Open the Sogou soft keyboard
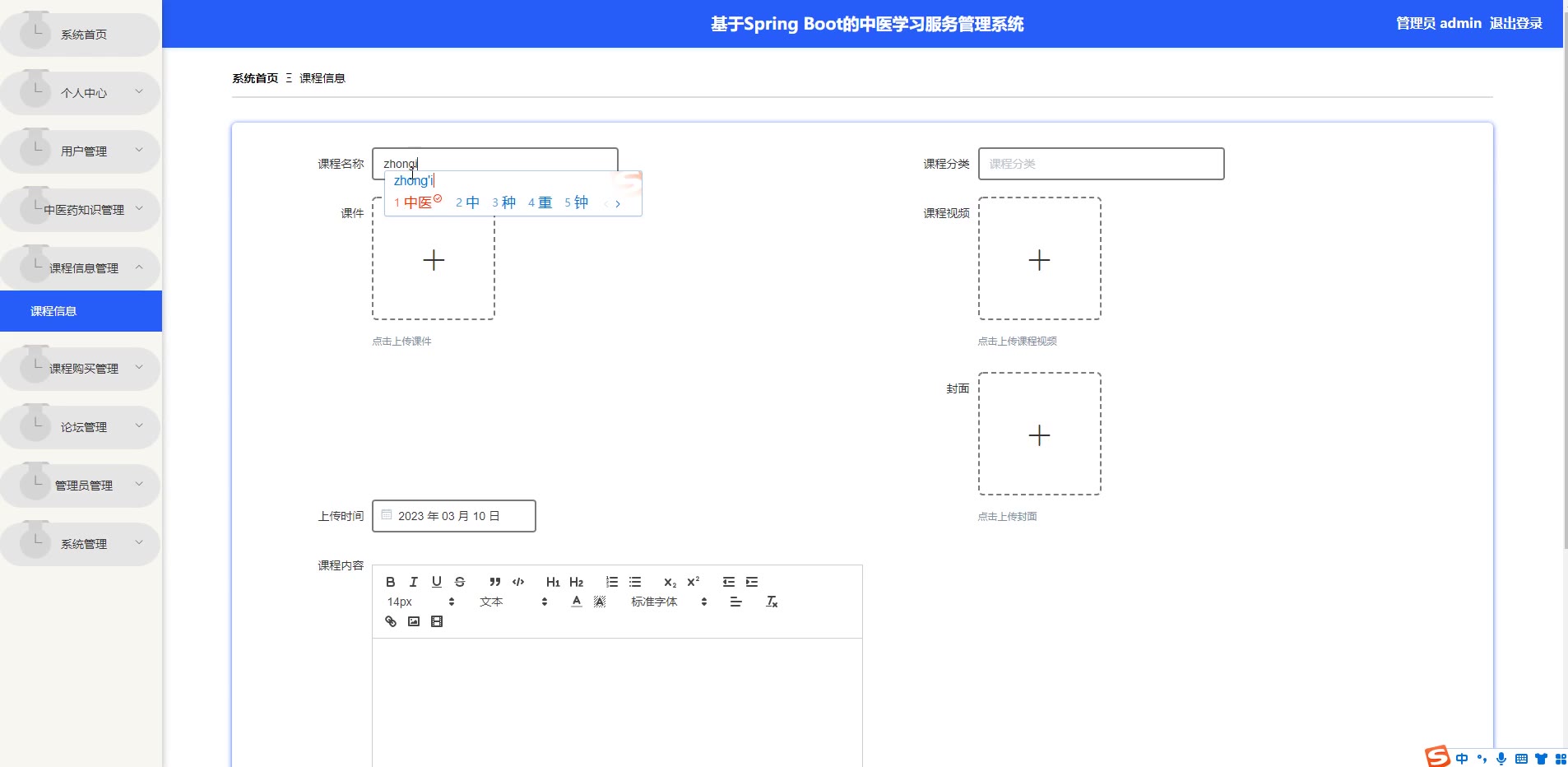Image resolution: width=1568 pixels, height=767 pixels. pyautogui.click(x=1521, y=759)
